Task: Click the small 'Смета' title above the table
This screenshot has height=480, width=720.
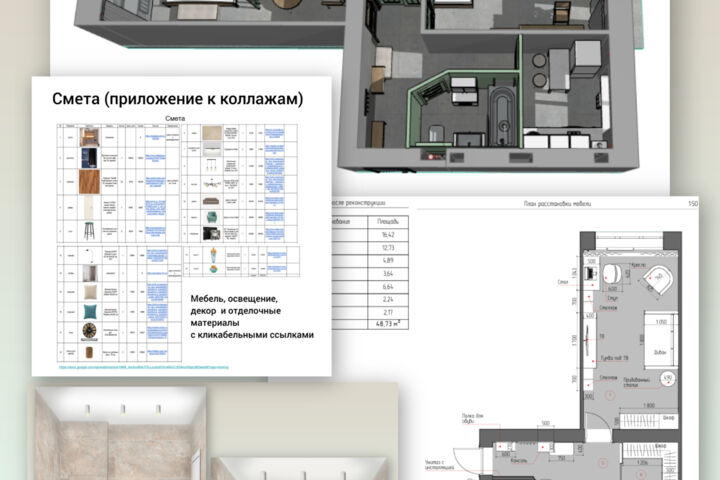Action: point(175,119)
